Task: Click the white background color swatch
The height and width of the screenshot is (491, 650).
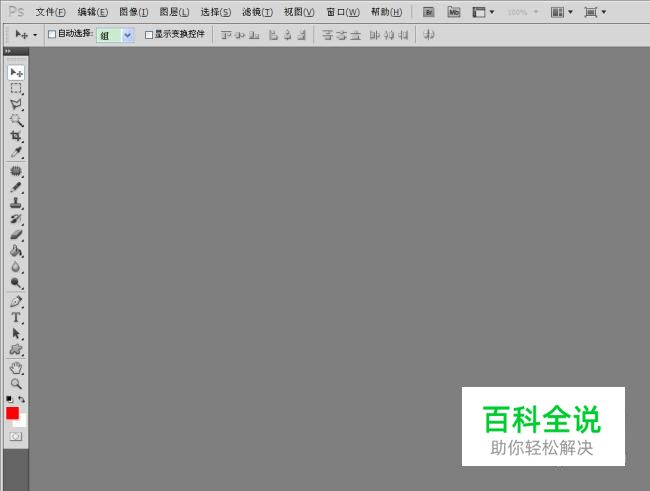Action: coord(22,423)
